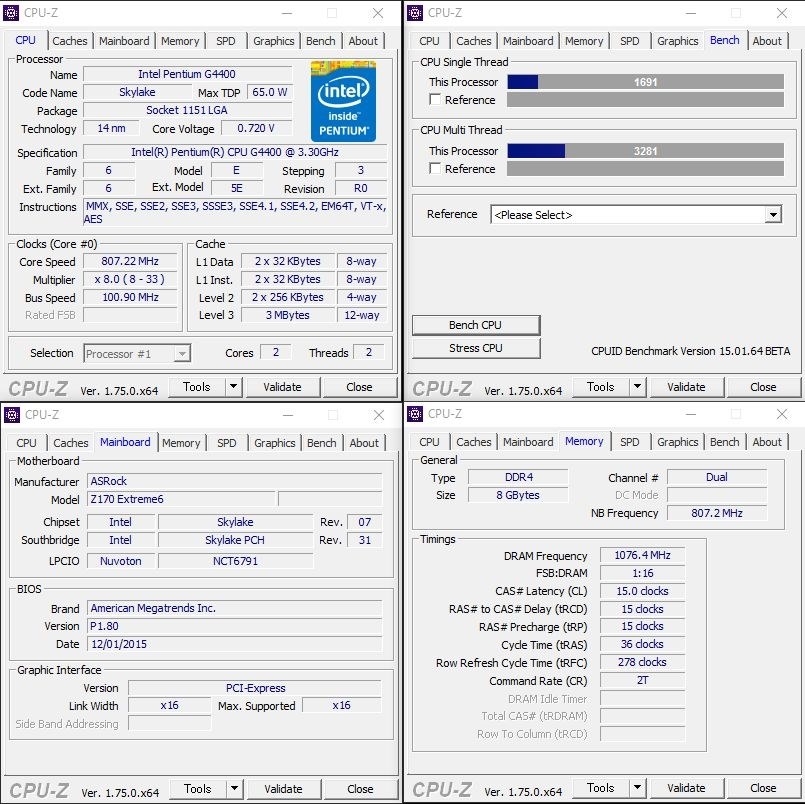805x804 pixels.
Task: Select the DRAM Frequency 1076.4 MHz value
Action: coord(642,555)
